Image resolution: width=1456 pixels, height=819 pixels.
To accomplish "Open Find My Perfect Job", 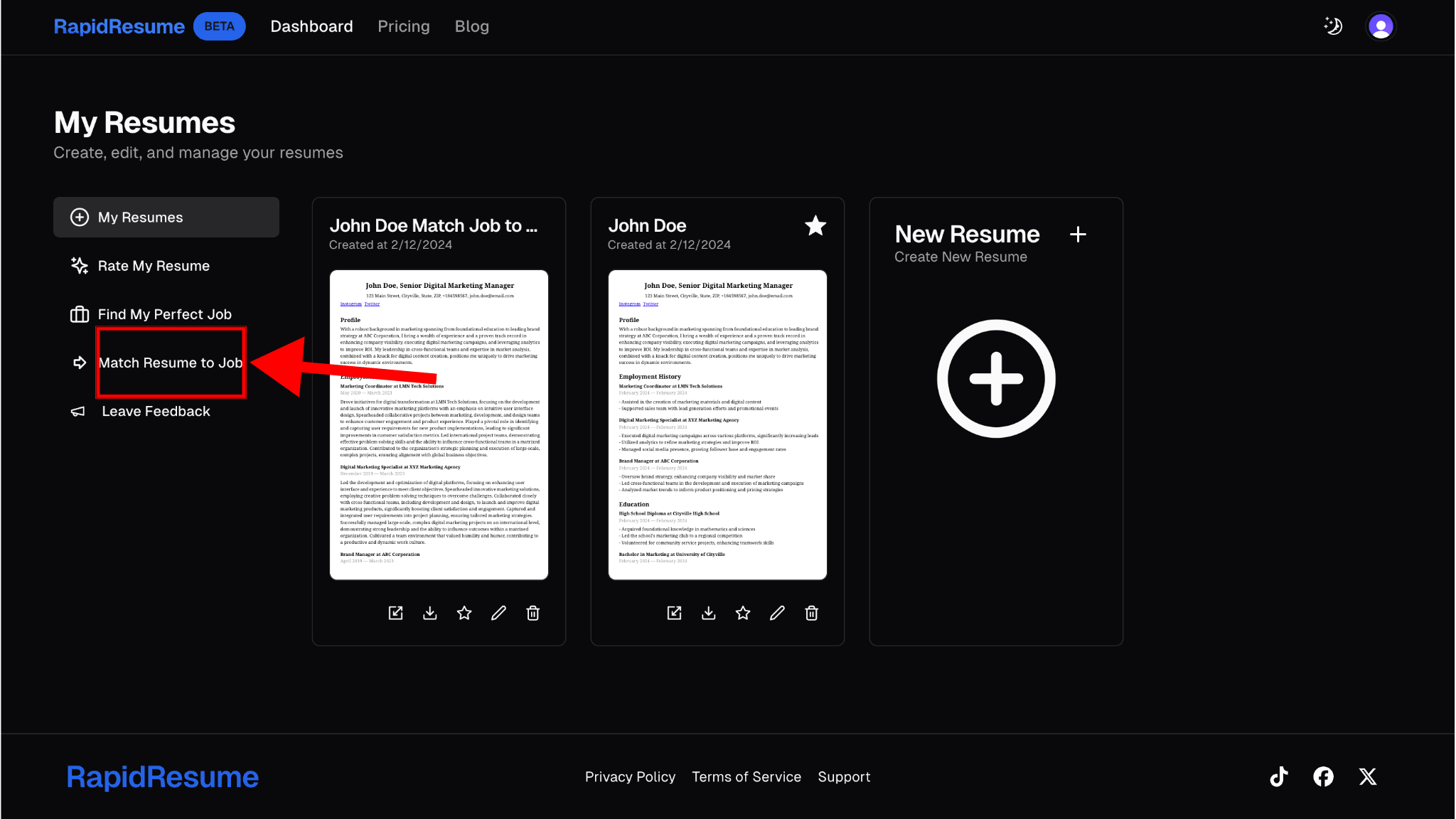I will click(x=165, y=314).
